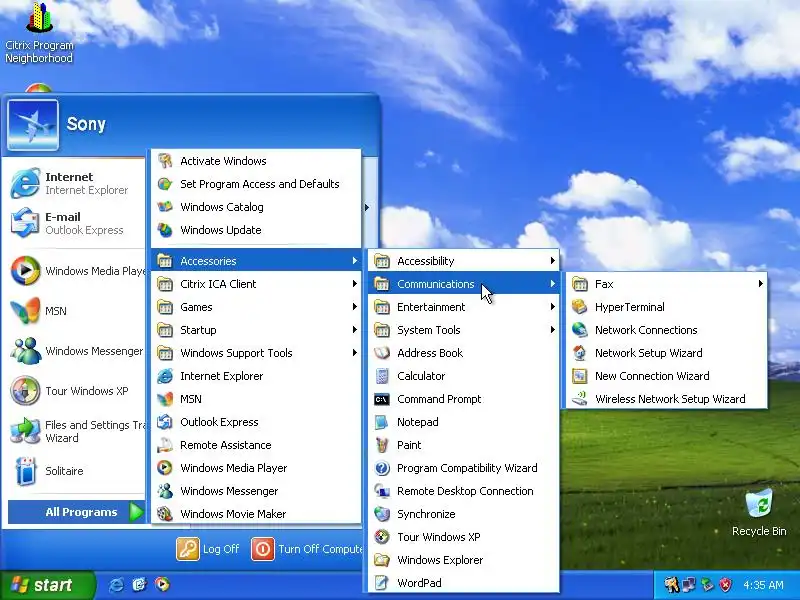Image resolution: width=800 pixels, height=600 pixels.
Task: Open Address Book
Action: tap(464, 353)
